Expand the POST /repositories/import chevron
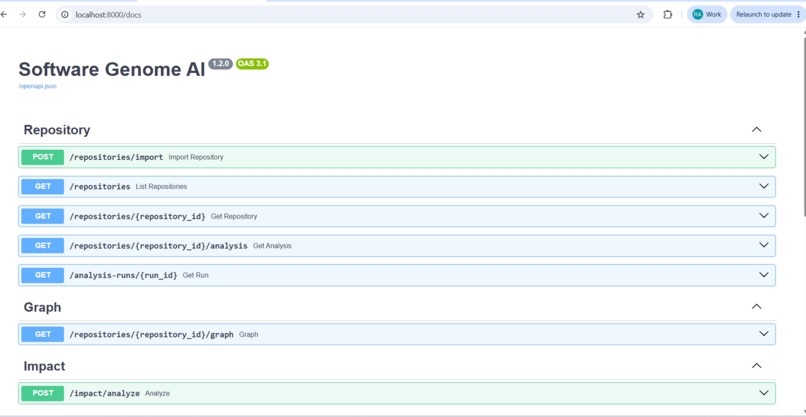 764,157
